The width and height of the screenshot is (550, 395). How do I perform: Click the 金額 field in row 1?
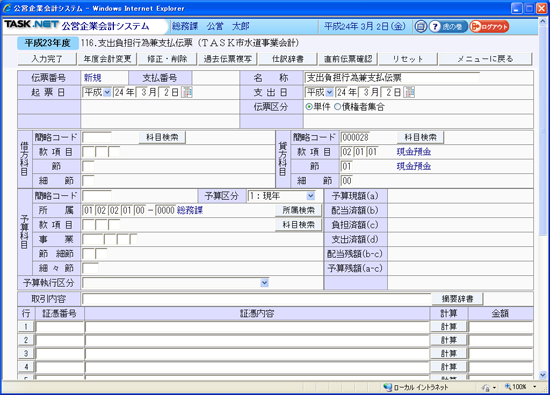(x=501, y=327)
